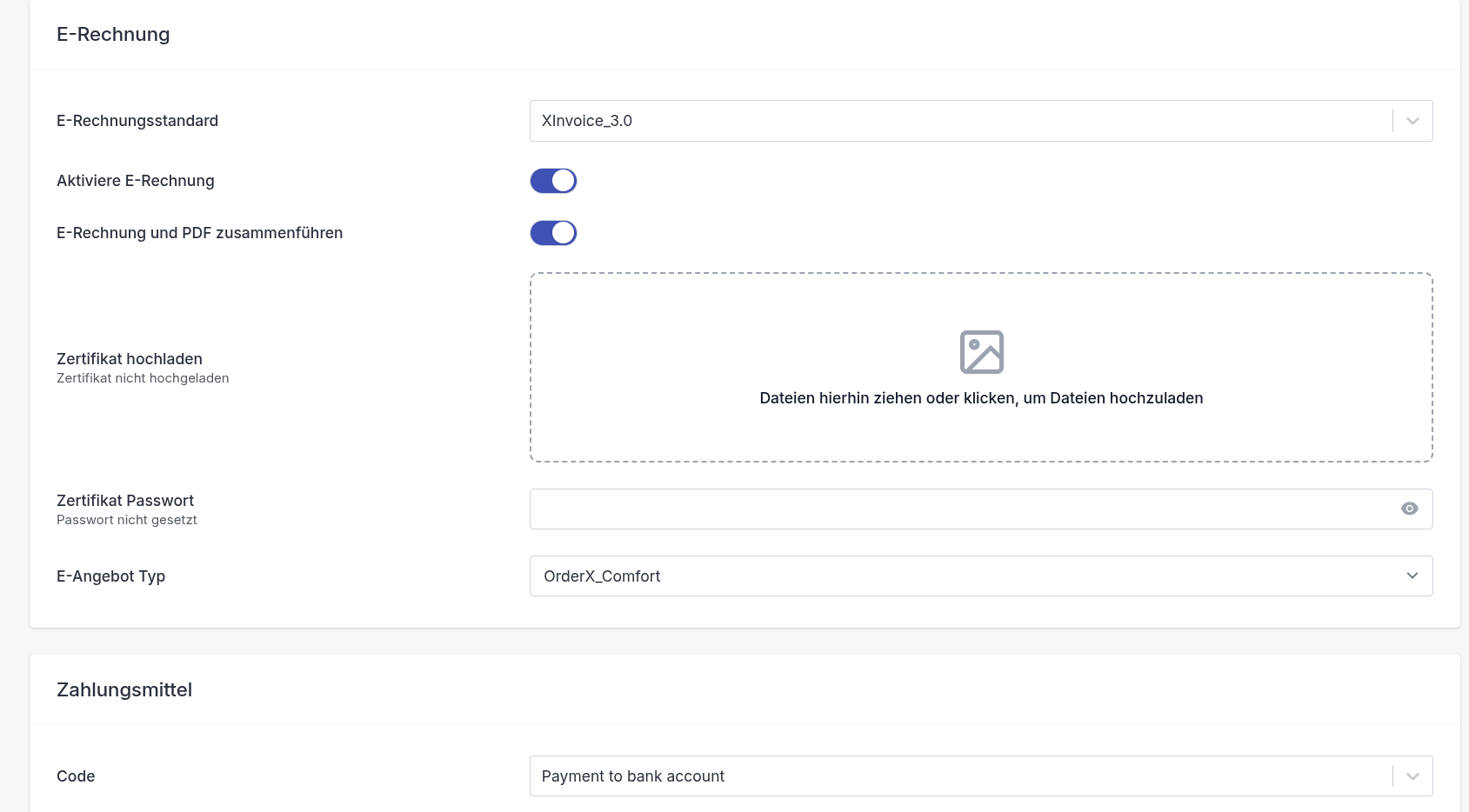
Task: Click the 'Zahlungsmittel' section heading
Action: (124, 689)
